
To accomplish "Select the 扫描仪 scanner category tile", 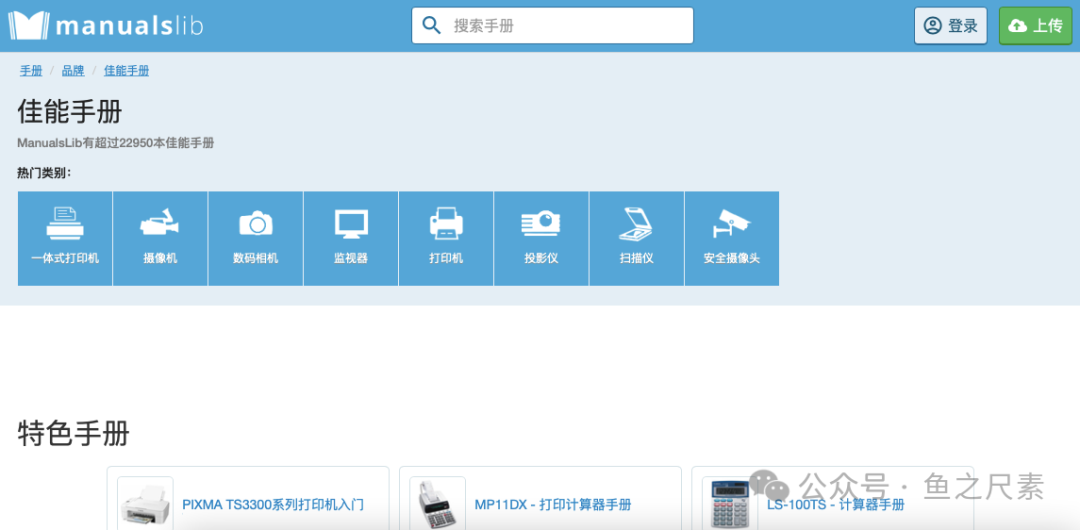I will tap(636, 238).
